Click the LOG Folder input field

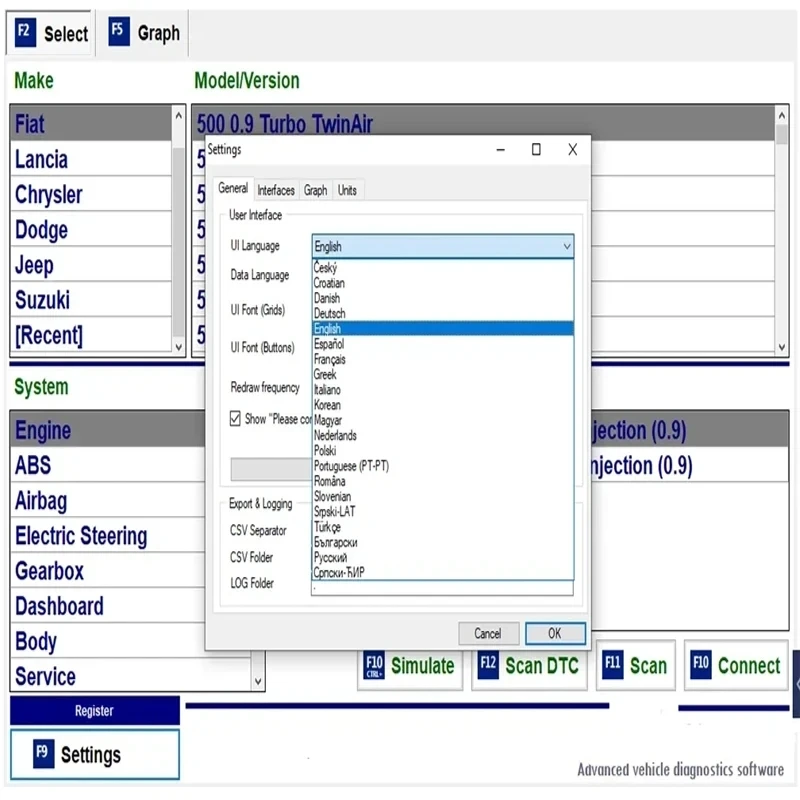pos(442,588)
